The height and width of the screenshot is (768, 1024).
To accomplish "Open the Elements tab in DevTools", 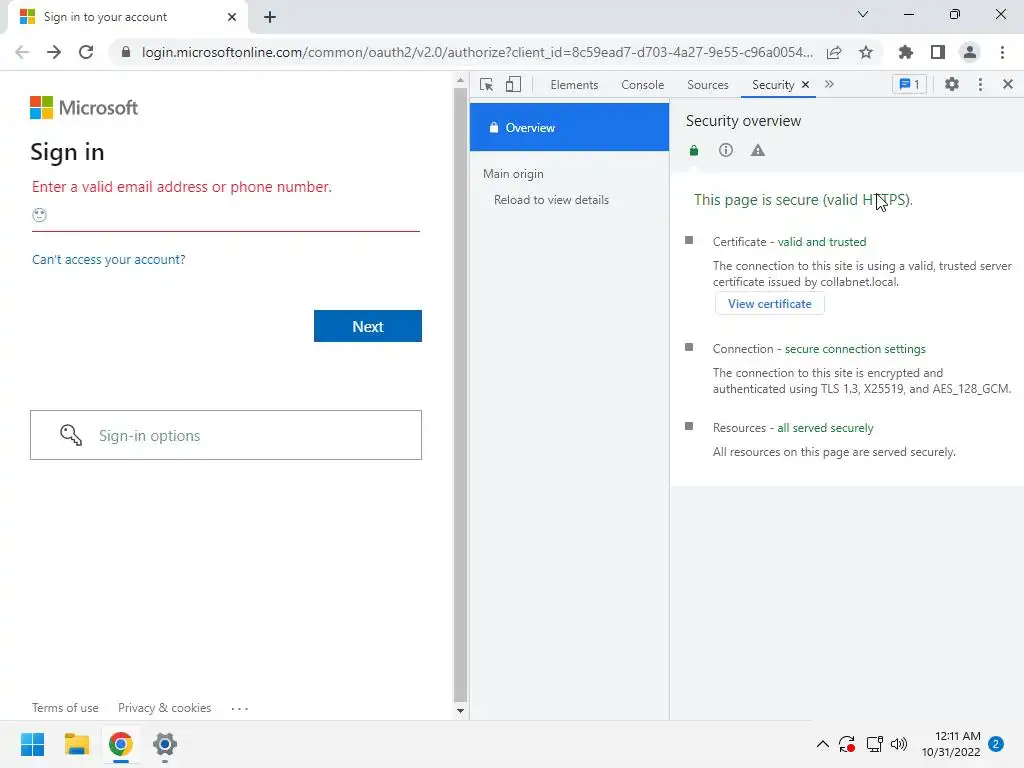I will coord(574,85).
